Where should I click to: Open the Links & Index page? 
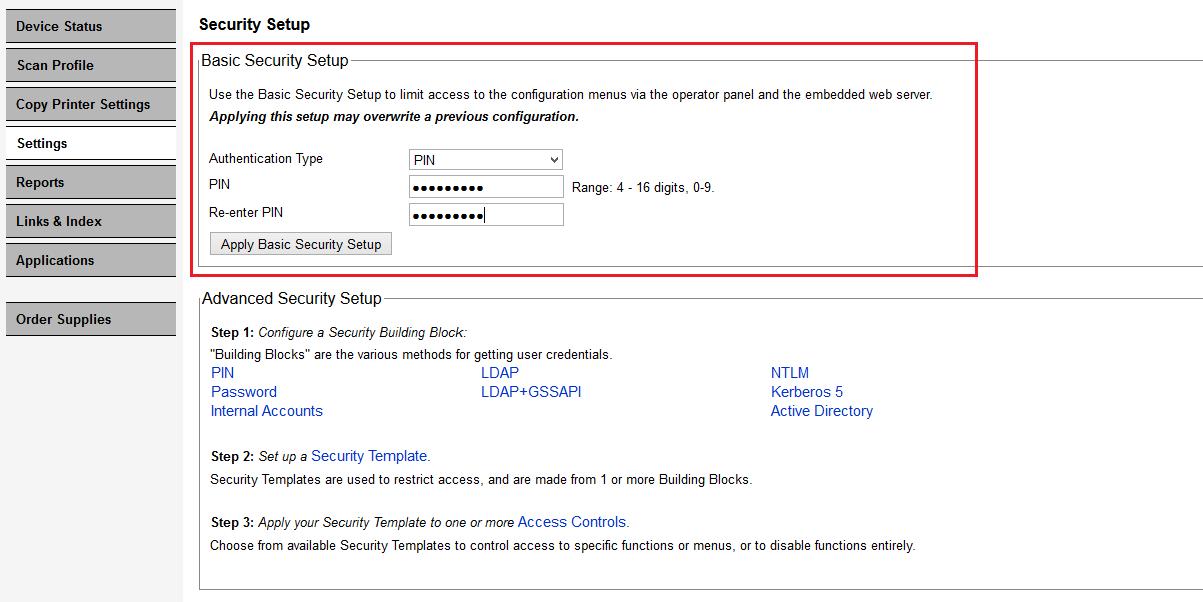coord(90,221)
